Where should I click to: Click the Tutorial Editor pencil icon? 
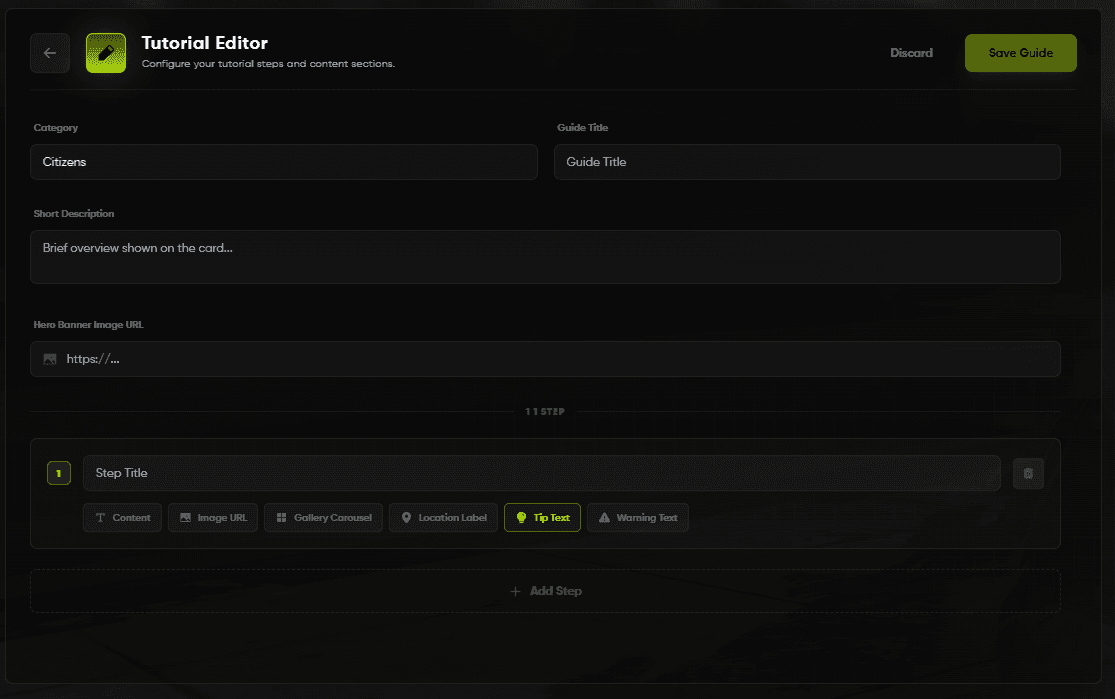(106, 51)
